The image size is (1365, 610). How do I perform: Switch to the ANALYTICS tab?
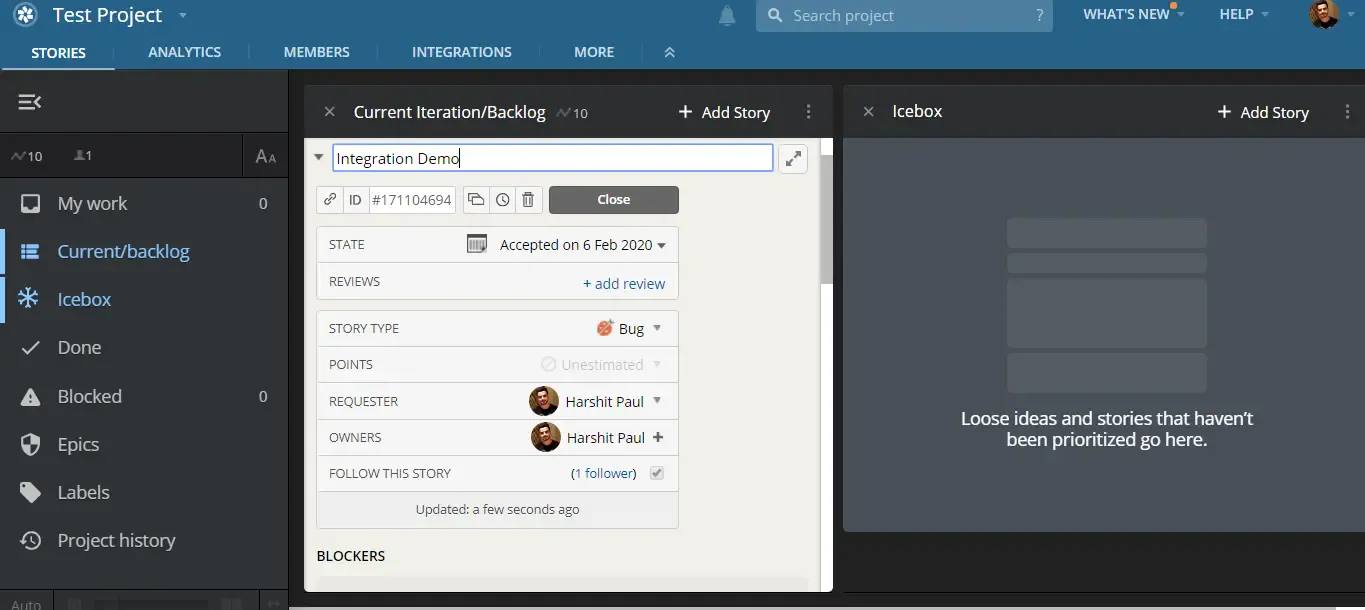(x=184, y=51)
